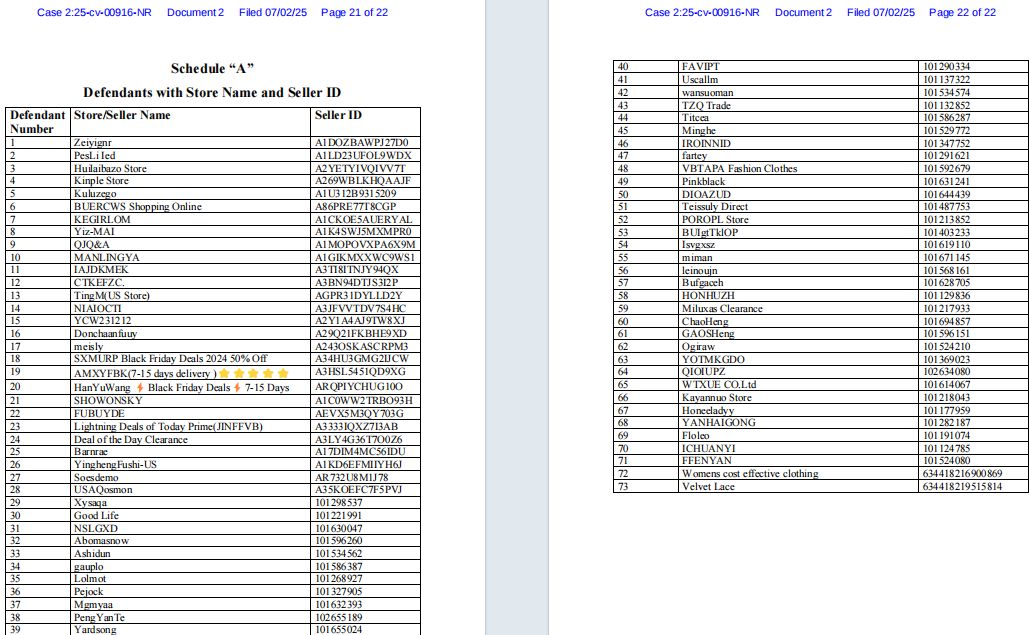Click the "Seller ID" column header
The height and width of the screenshot is (635, 1029).
point(337,115)
